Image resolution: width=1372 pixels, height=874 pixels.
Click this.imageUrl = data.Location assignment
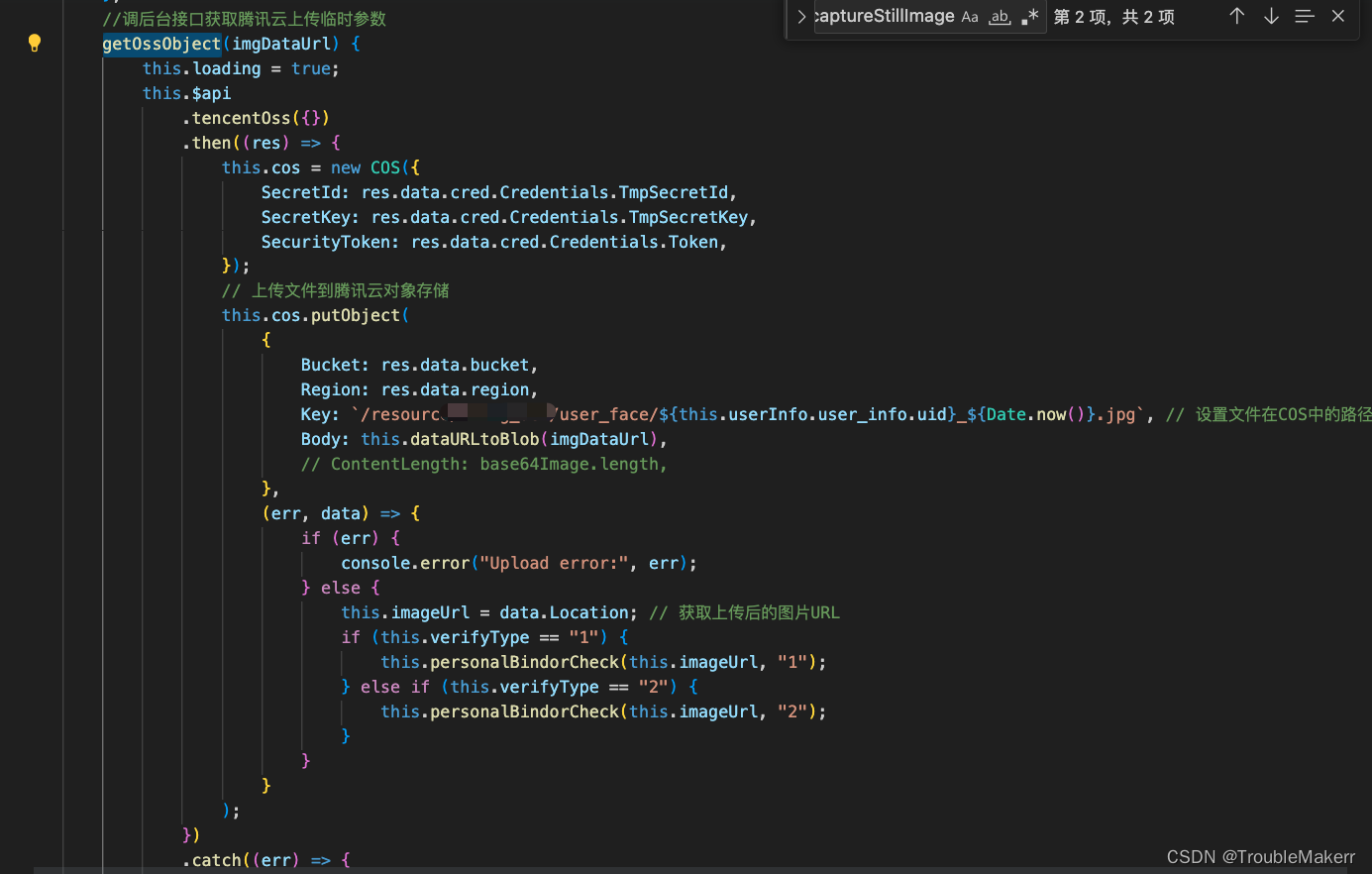tap(489, 612)
